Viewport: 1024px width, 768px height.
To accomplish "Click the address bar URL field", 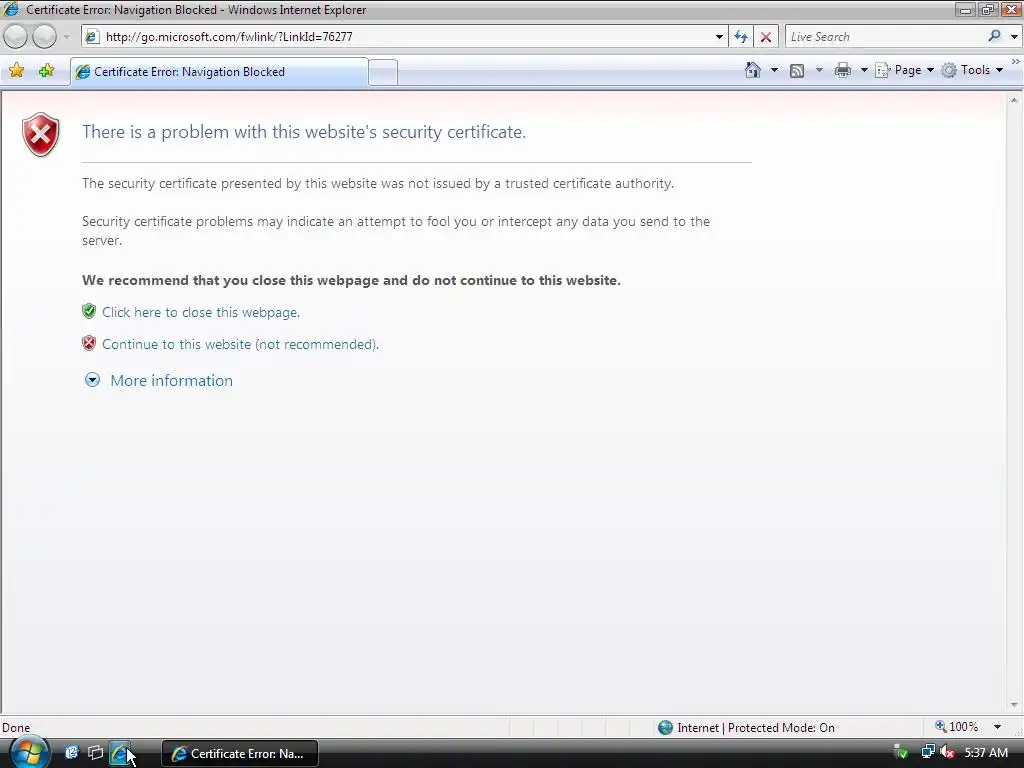I will 398,37.
